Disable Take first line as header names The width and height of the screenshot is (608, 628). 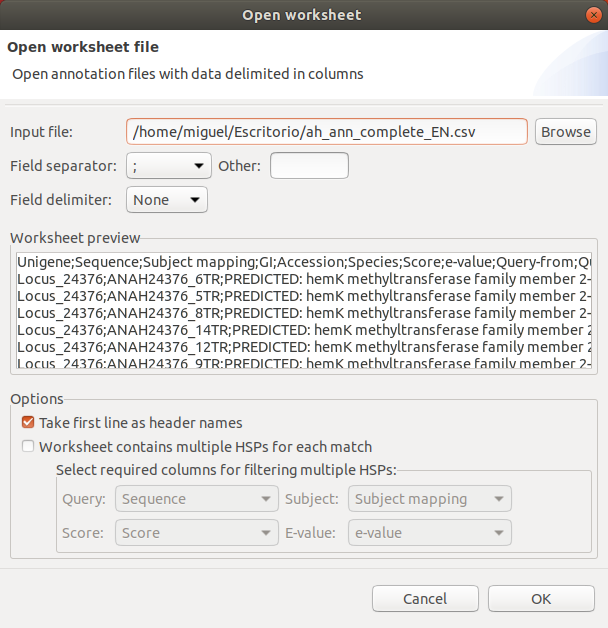pos(28,423)
